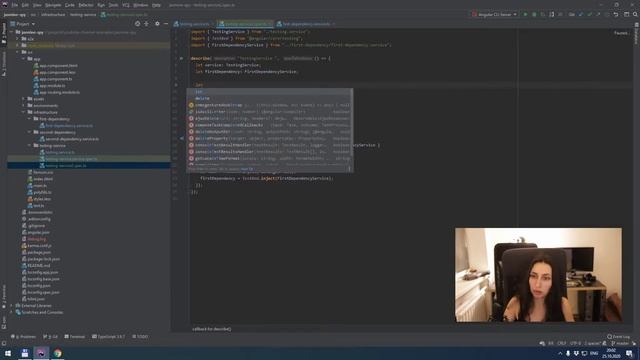Click the describe run gutter icon
The height and width of the screenshot is (360, 640).
pos(181,58)
